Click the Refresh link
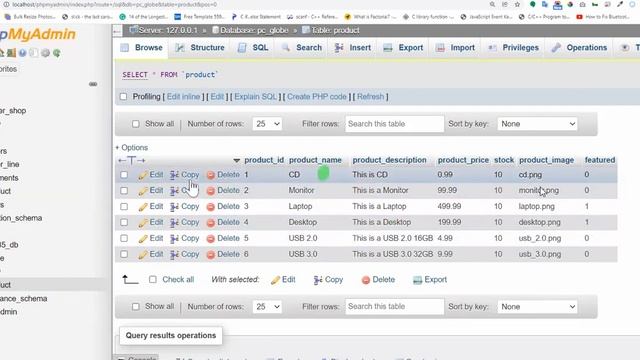Screen dimensions: 640x360 [371, 97]
